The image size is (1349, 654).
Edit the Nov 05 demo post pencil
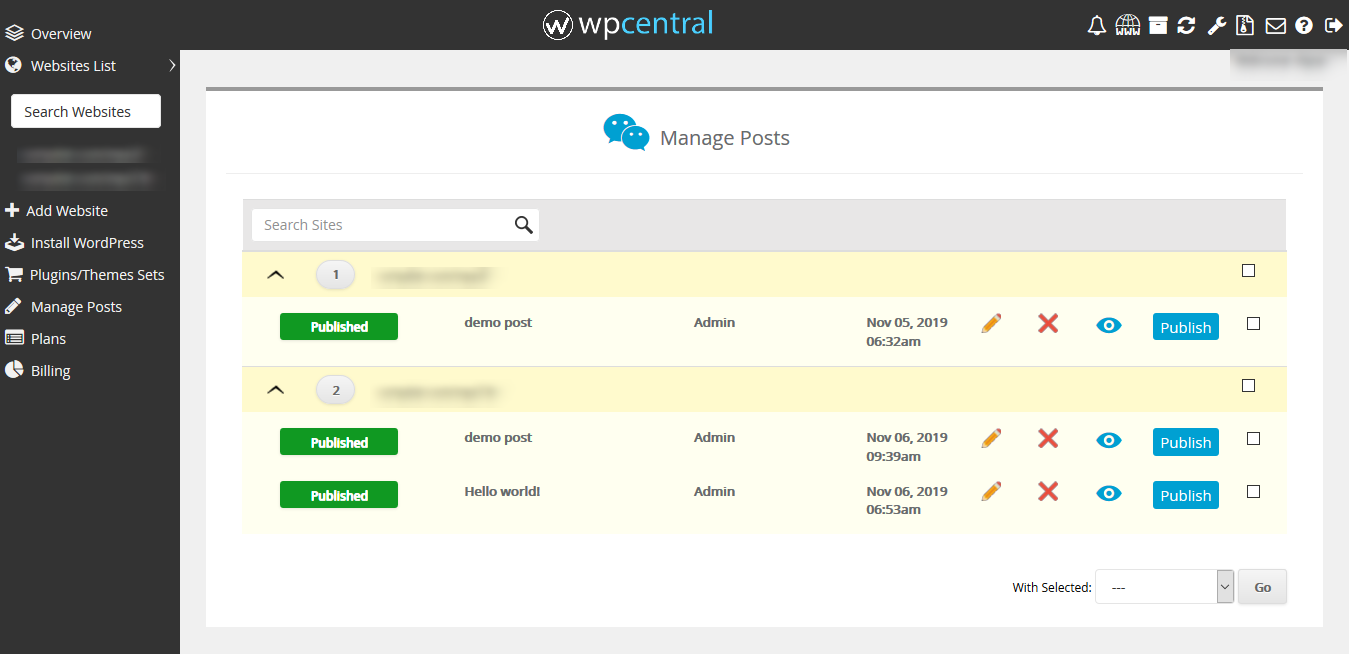991,323
